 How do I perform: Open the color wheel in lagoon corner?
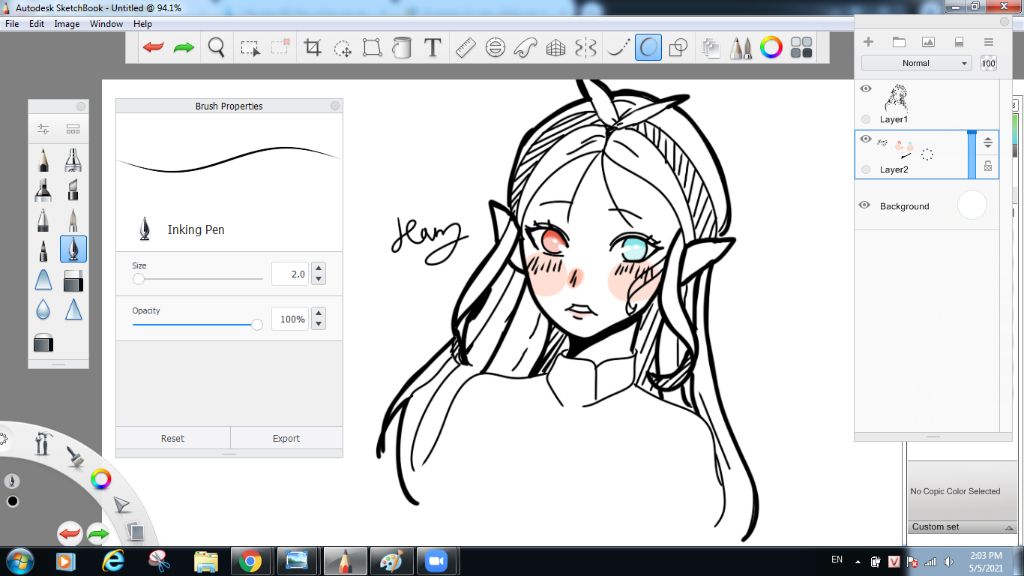[x=101, y=479]
